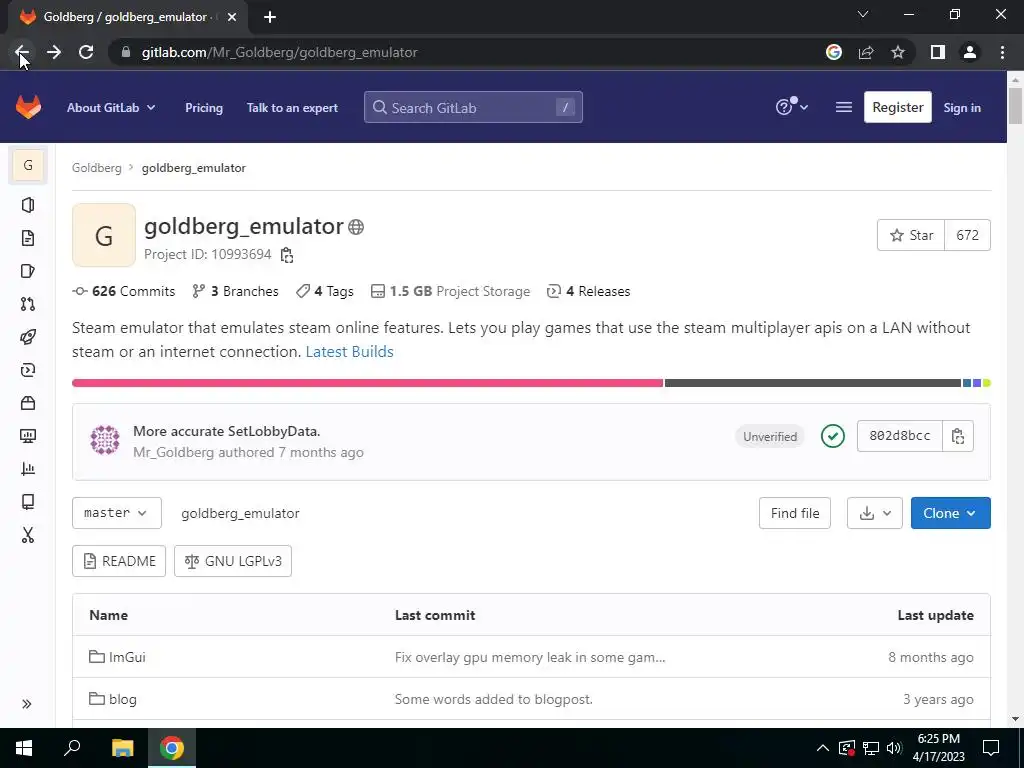The width and height of the screenshot is (1024, 768).
Task: Click the Find file button
Action: 795,513
